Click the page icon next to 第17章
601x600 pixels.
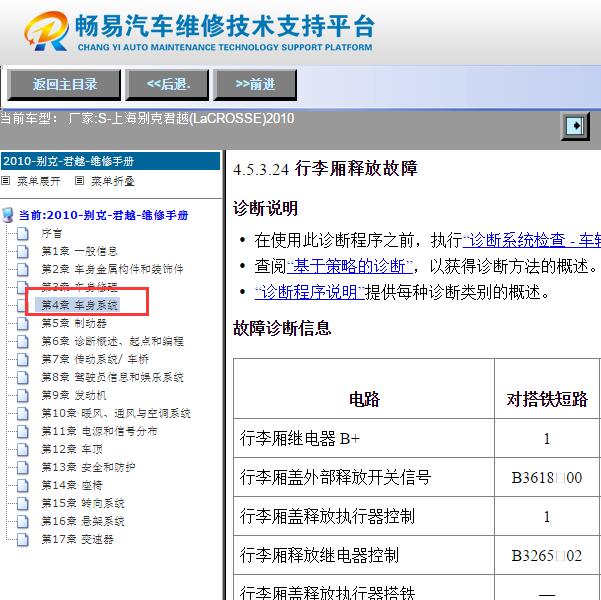point(23,539)
